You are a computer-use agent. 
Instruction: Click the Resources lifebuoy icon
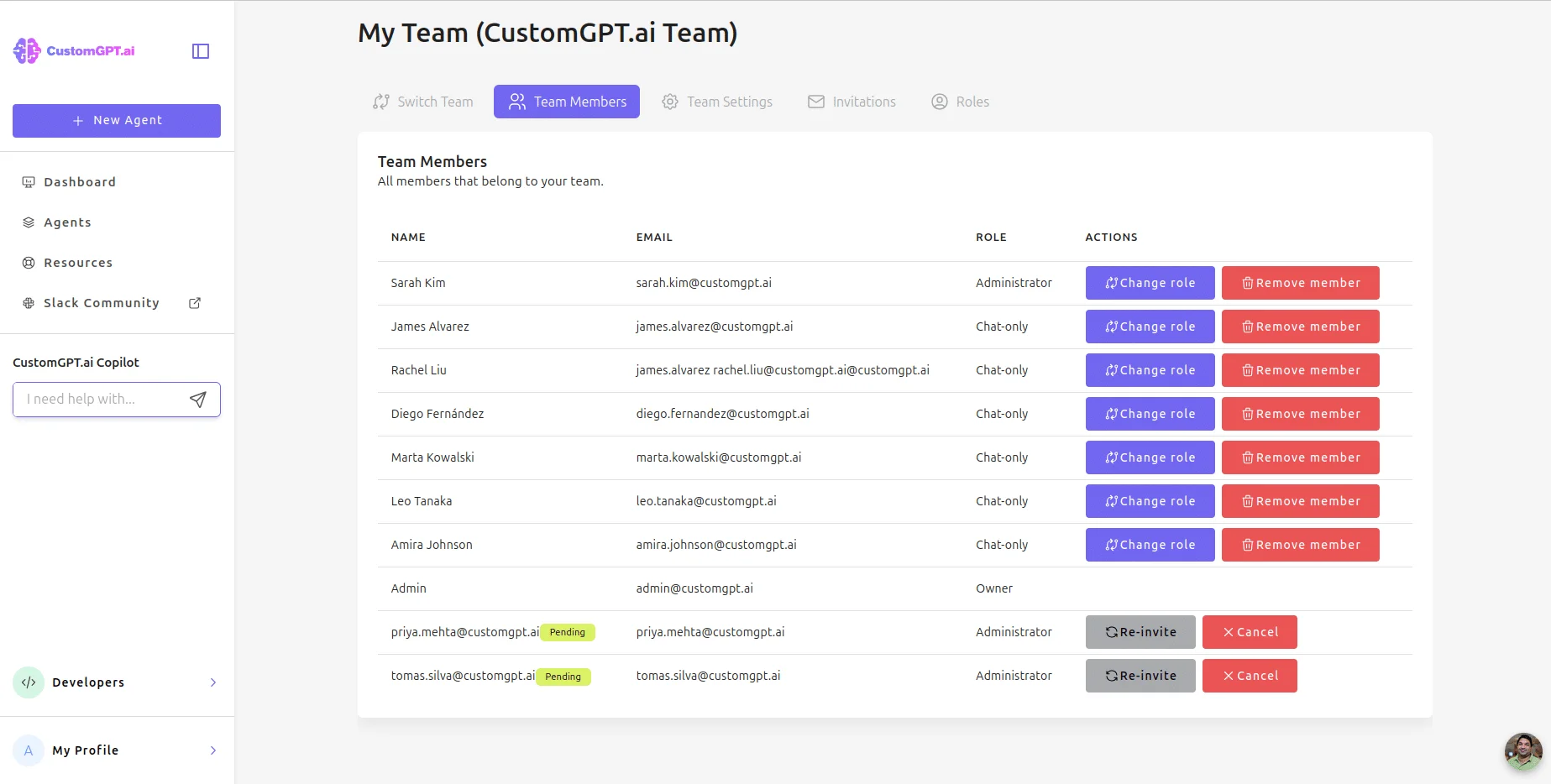tap(29, 263)
